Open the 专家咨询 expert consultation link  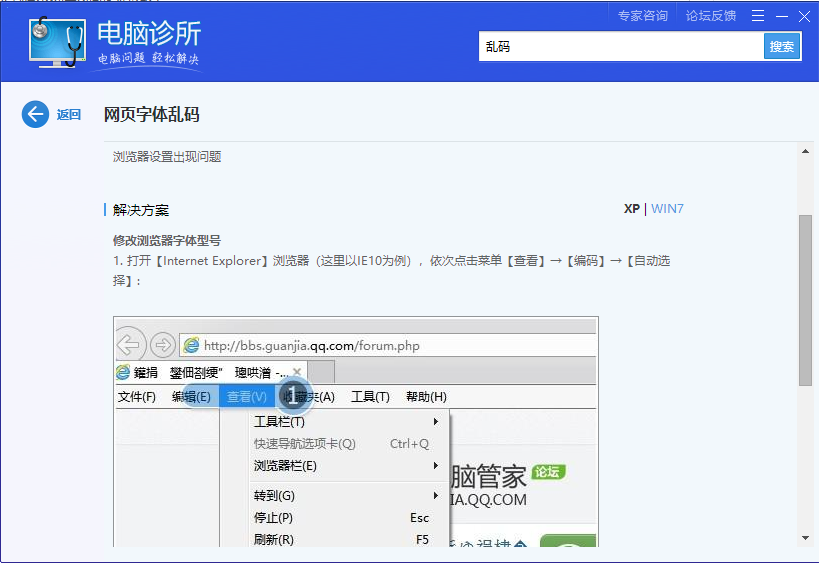tap(642, 15)
